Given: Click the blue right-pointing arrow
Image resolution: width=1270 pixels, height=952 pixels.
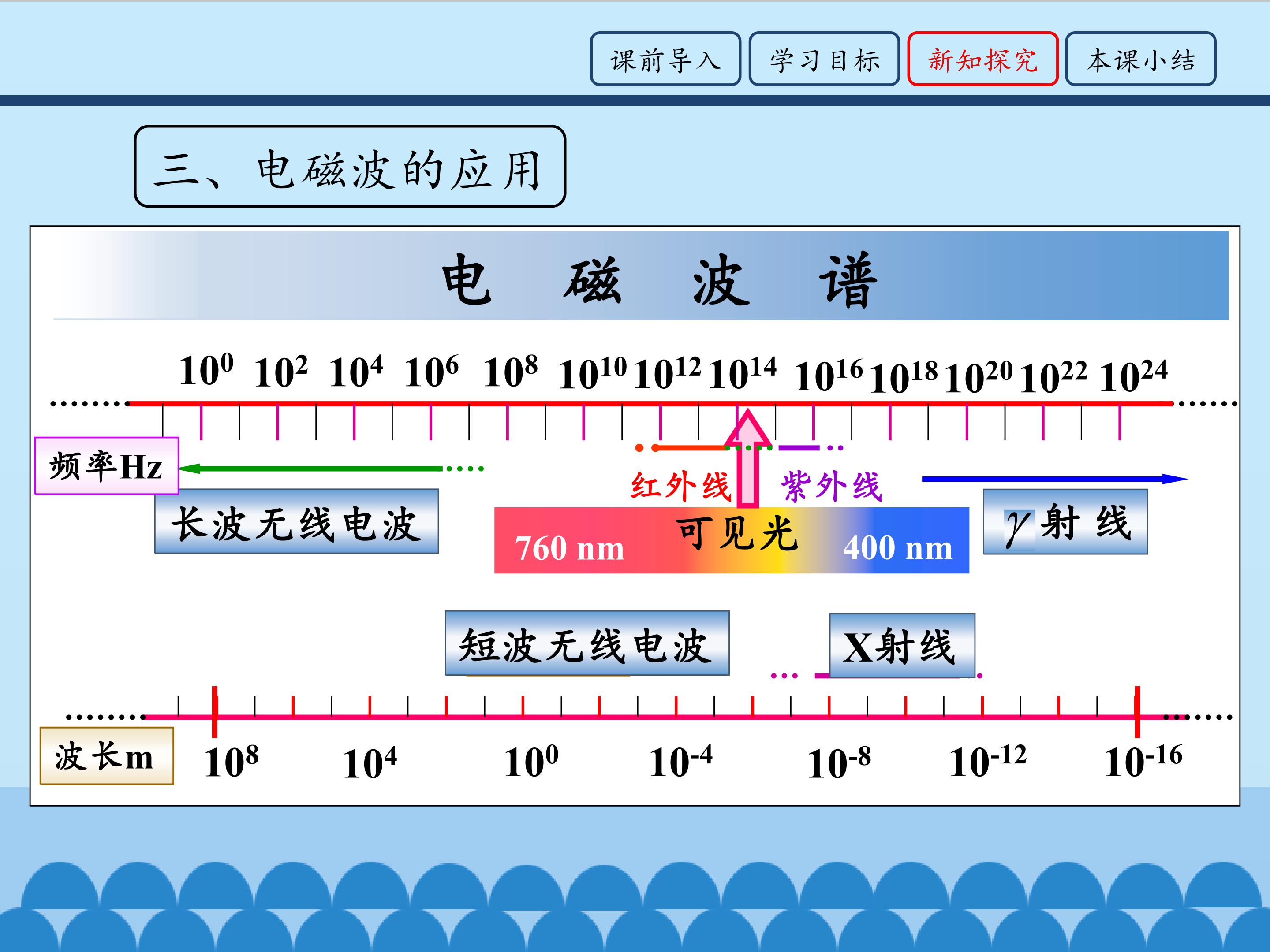Looking at the screenshot, I should pos(1055,479).
